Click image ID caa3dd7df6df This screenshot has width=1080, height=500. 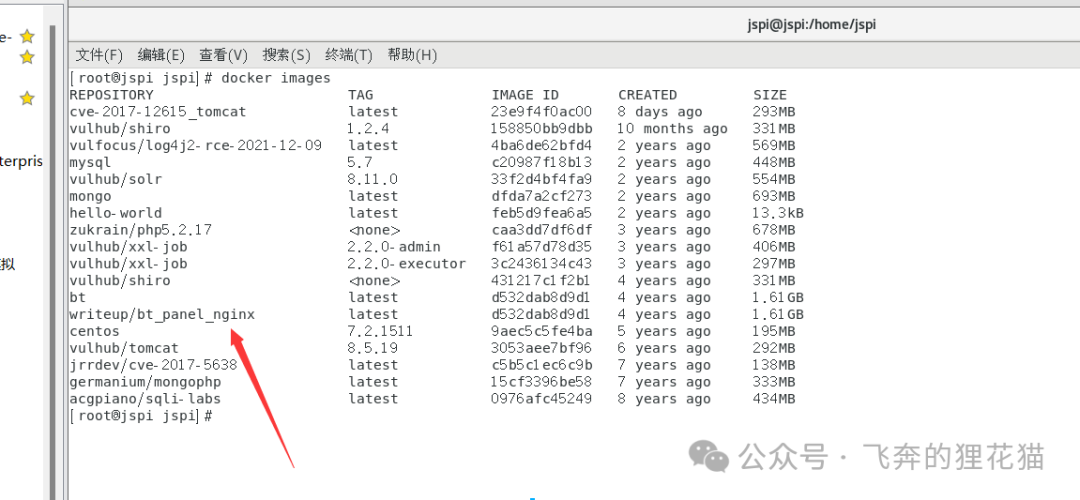[x=541, y=230]
